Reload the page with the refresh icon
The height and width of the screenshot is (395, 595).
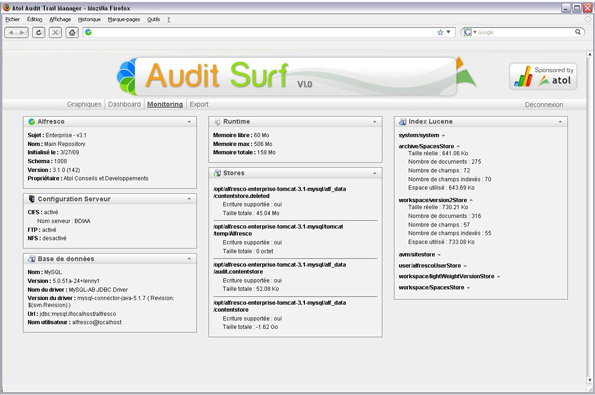(39, 33)
